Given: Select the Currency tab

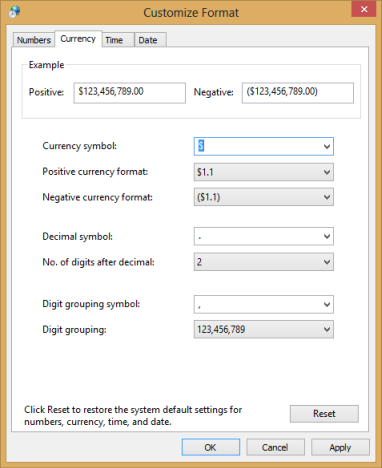Looking at the screenshot, I should click(78, 39).
